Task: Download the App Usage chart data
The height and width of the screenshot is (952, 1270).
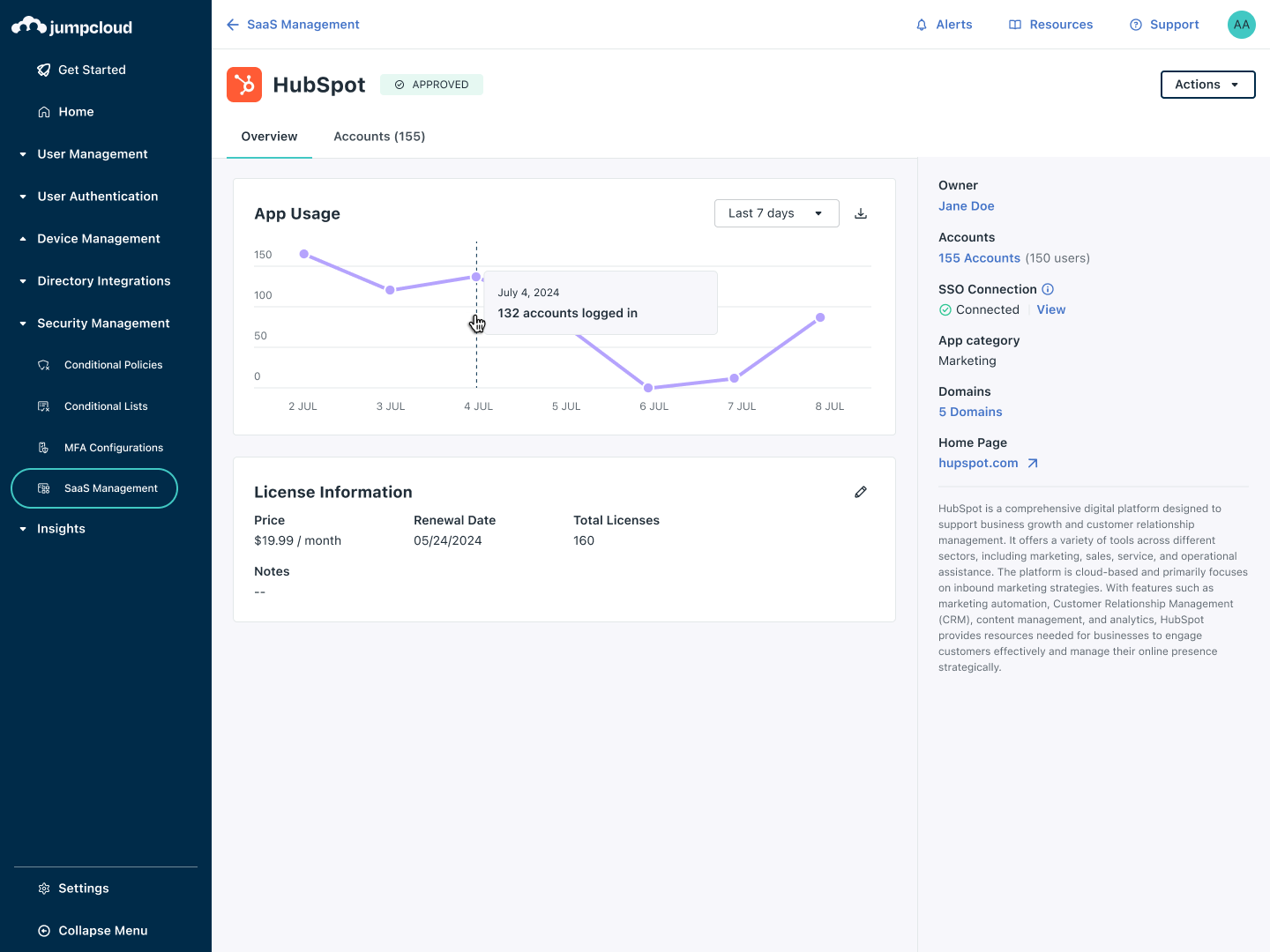Action: coord(861,213)
